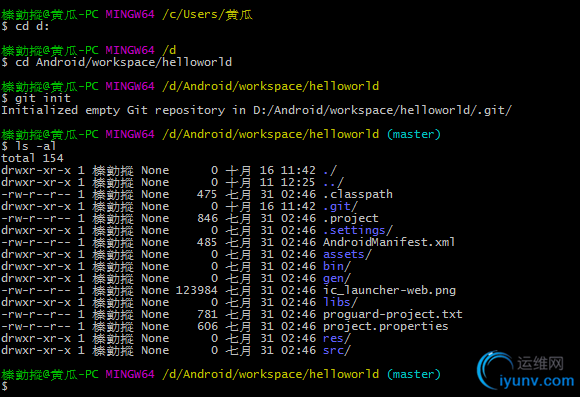Click the file size value '123984'

point(196,290)
